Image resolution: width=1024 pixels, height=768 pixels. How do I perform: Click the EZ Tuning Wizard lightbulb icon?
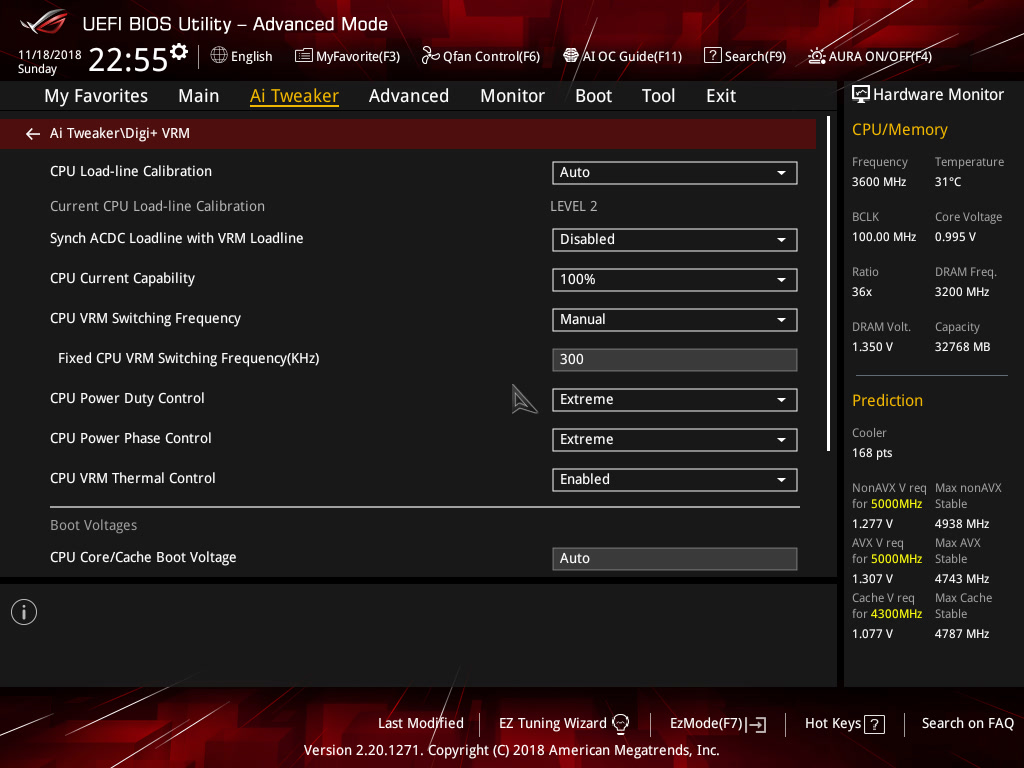pyautogui.click(x=620, y=723)
